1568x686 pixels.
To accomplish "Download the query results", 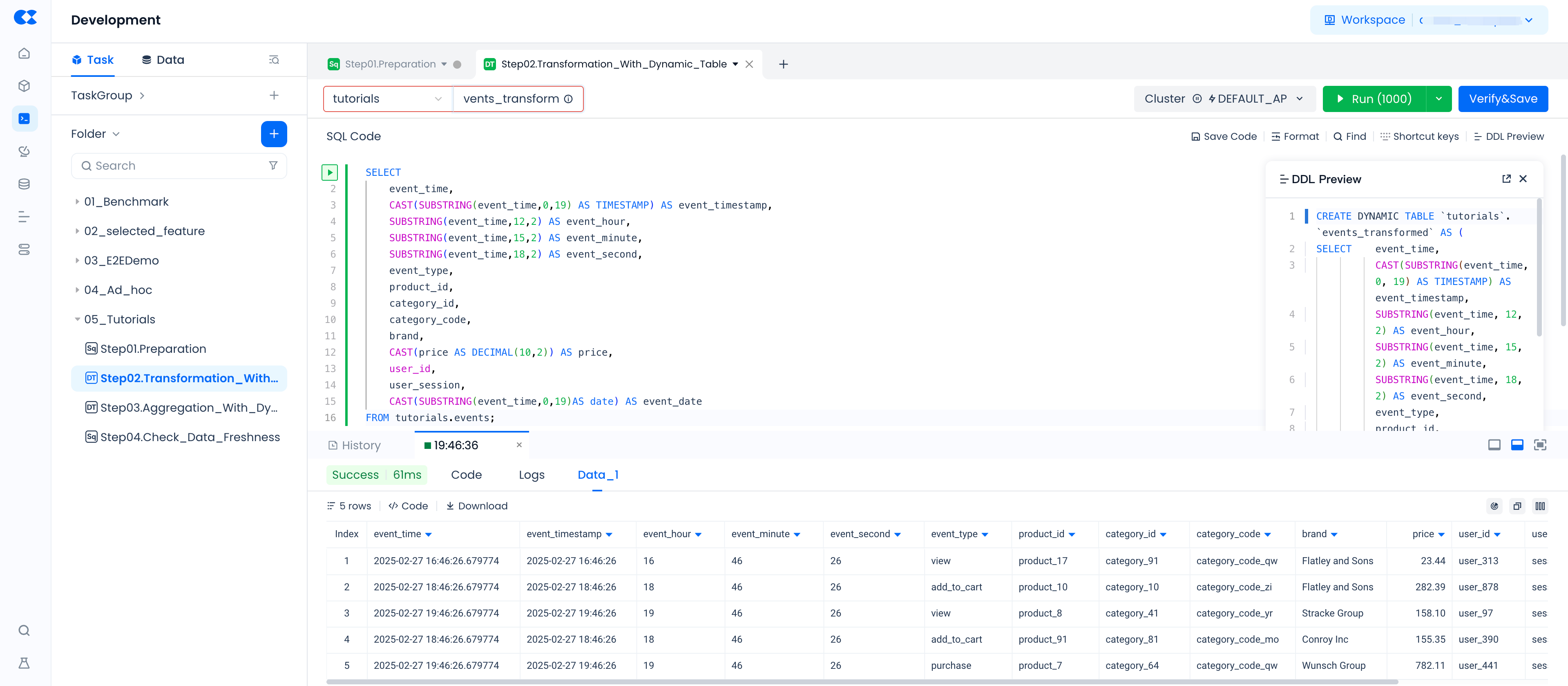I will pyautogui.click(x=477, y=506).
